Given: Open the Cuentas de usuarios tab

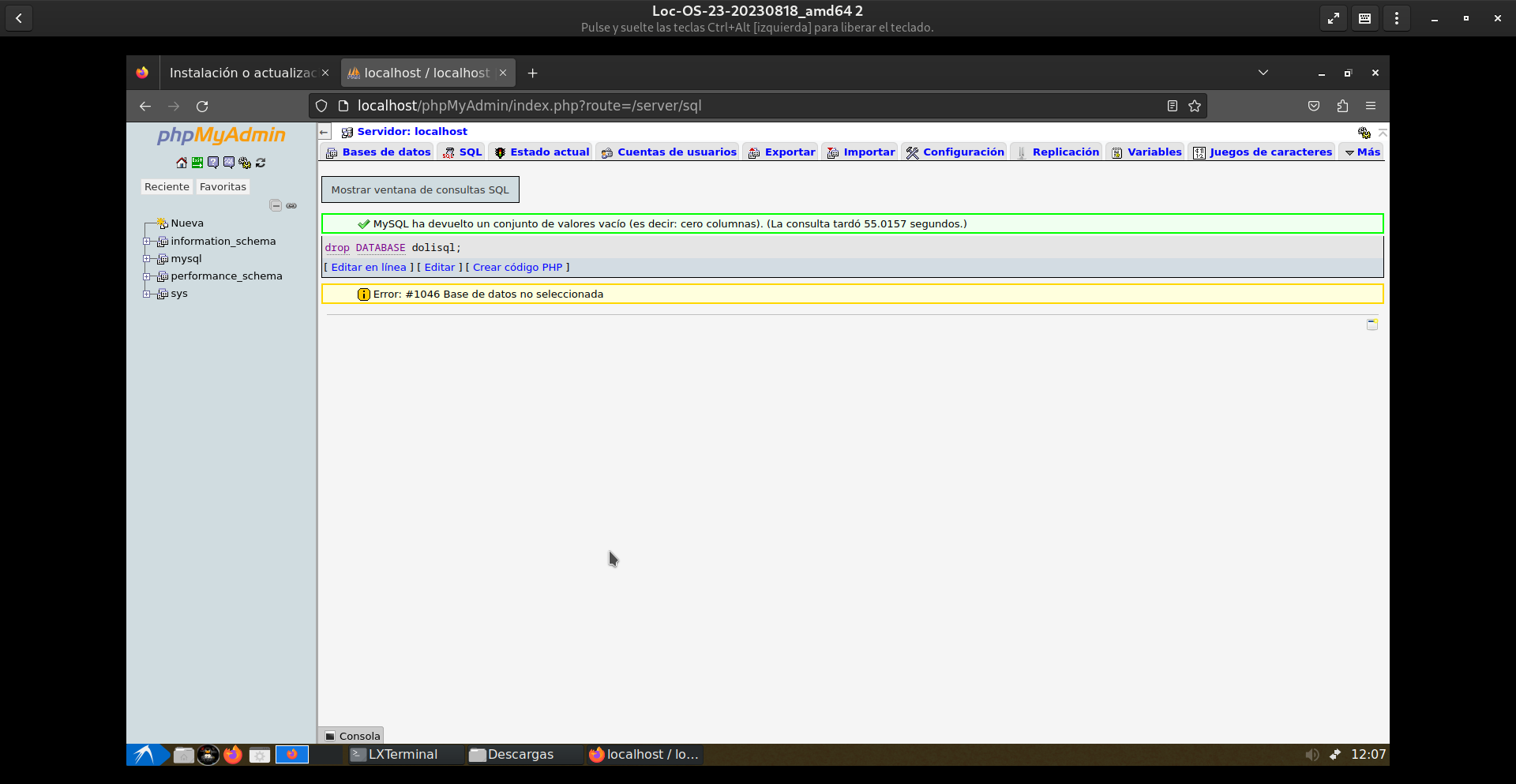Looking at the screenshot, I should point(669,152).
